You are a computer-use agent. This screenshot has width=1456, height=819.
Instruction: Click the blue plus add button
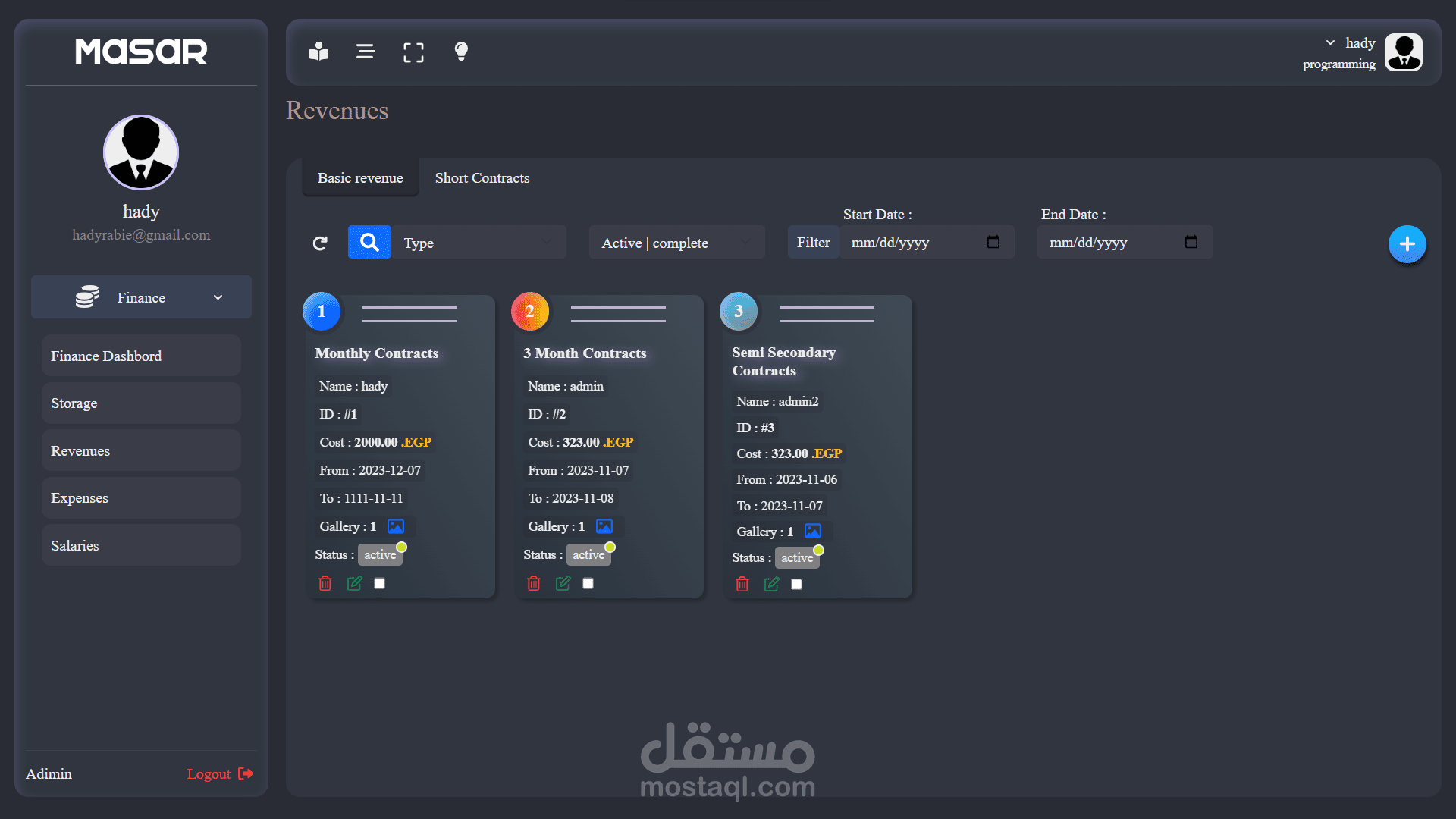click(1407, 244)
